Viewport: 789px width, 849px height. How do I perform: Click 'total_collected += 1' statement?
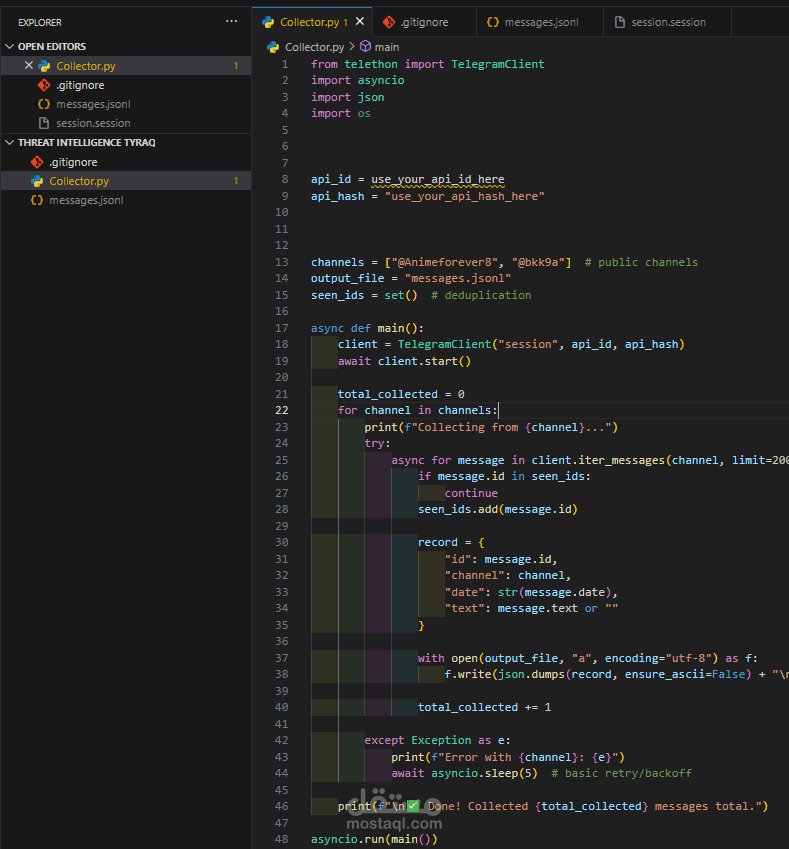[484, 707]
